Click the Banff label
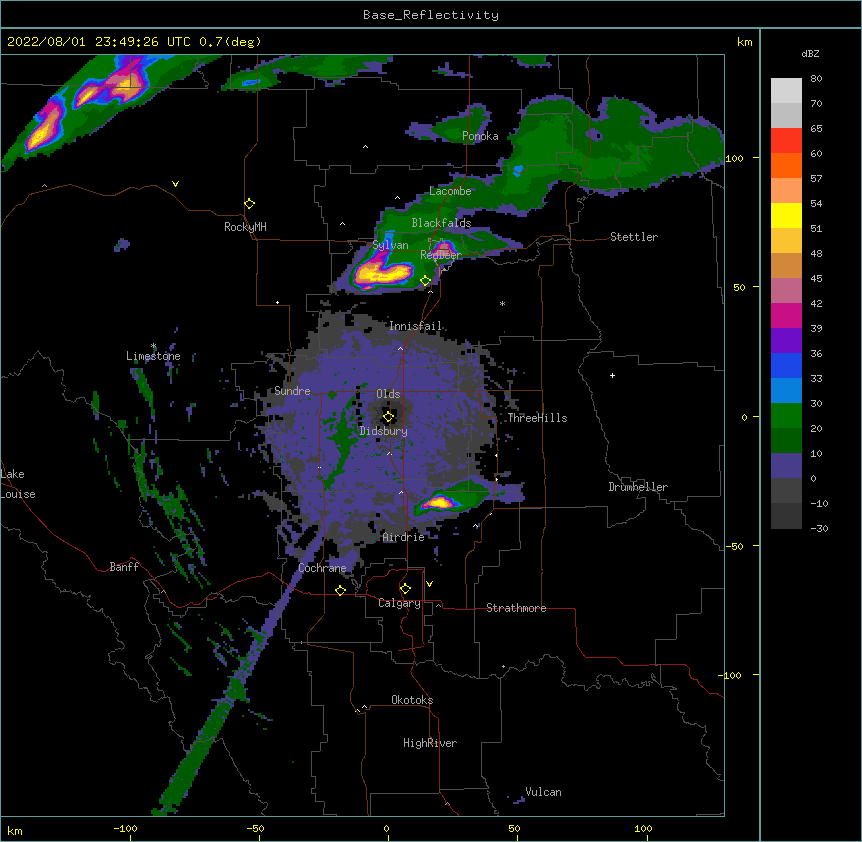 coord(124,567)
